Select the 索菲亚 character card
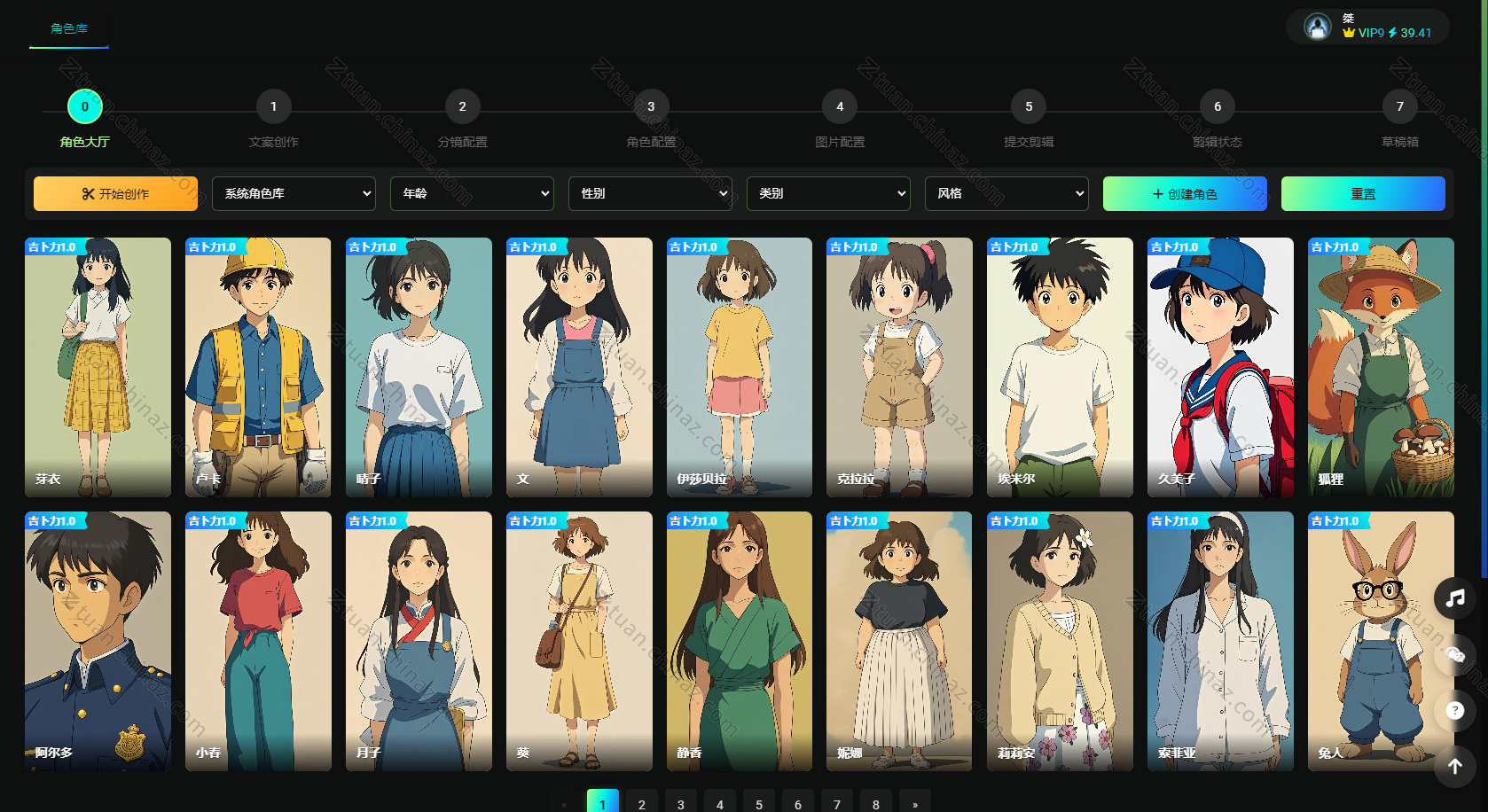The height and width of the screenshot is (812, 1488). 1220,641
